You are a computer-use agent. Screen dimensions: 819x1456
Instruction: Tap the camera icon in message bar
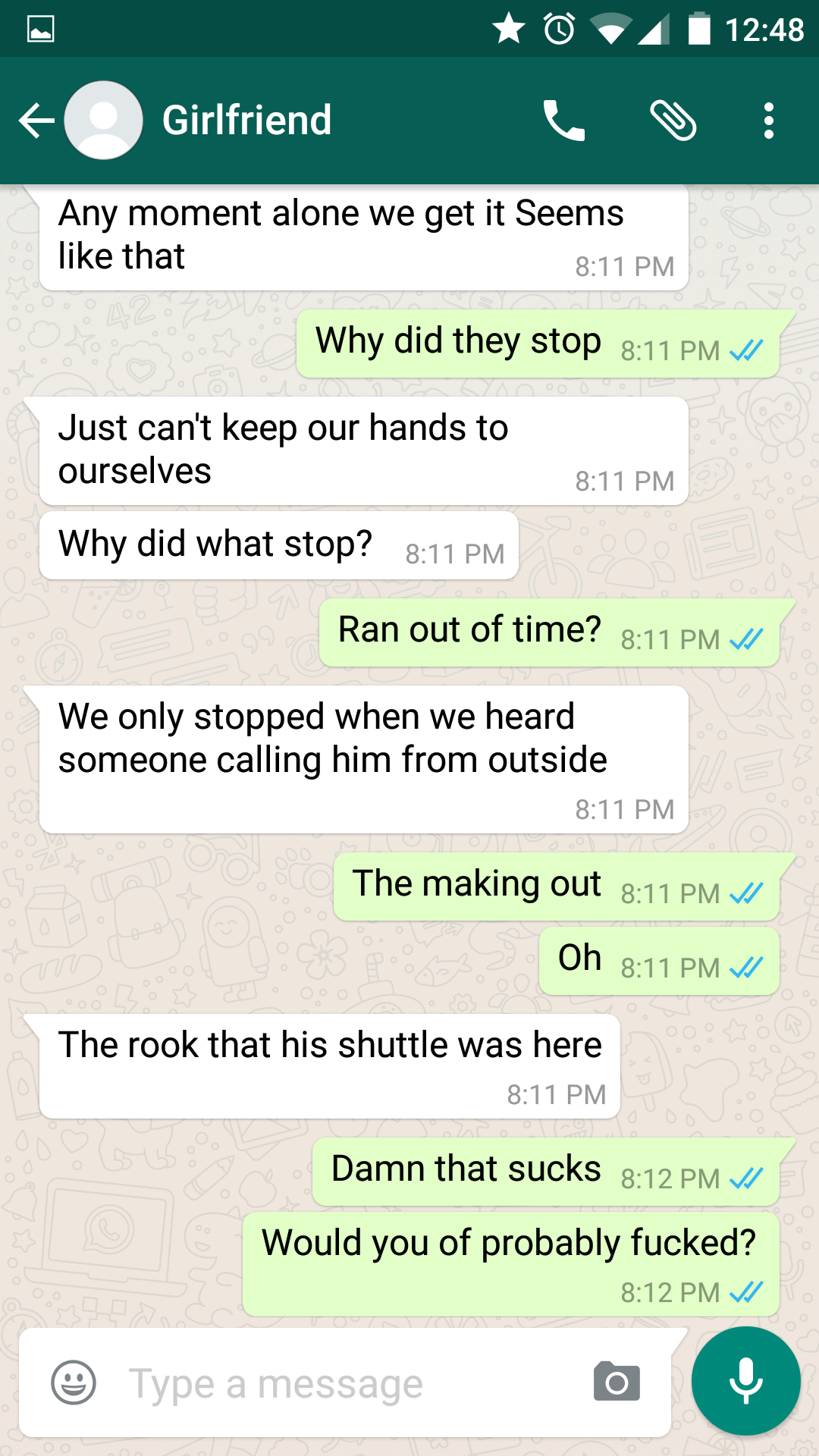pos(617,1381)
